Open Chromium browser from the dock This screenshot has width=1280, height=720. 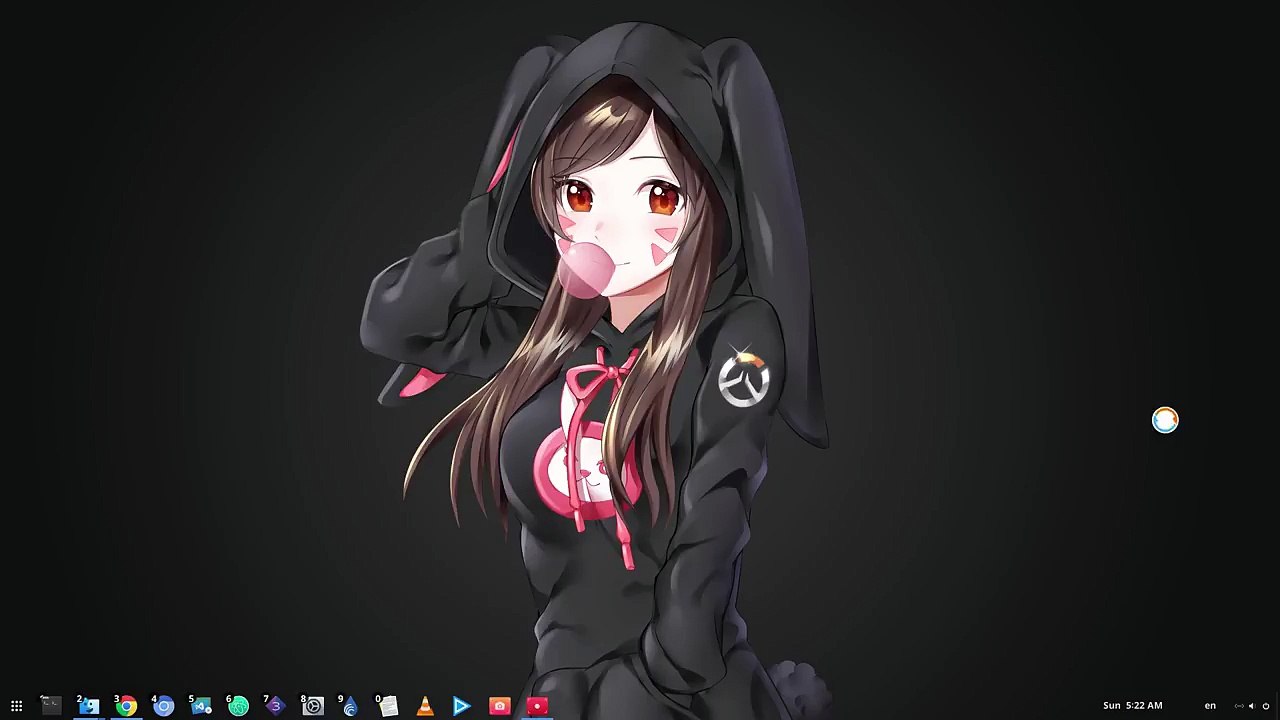tap(163, 706)
